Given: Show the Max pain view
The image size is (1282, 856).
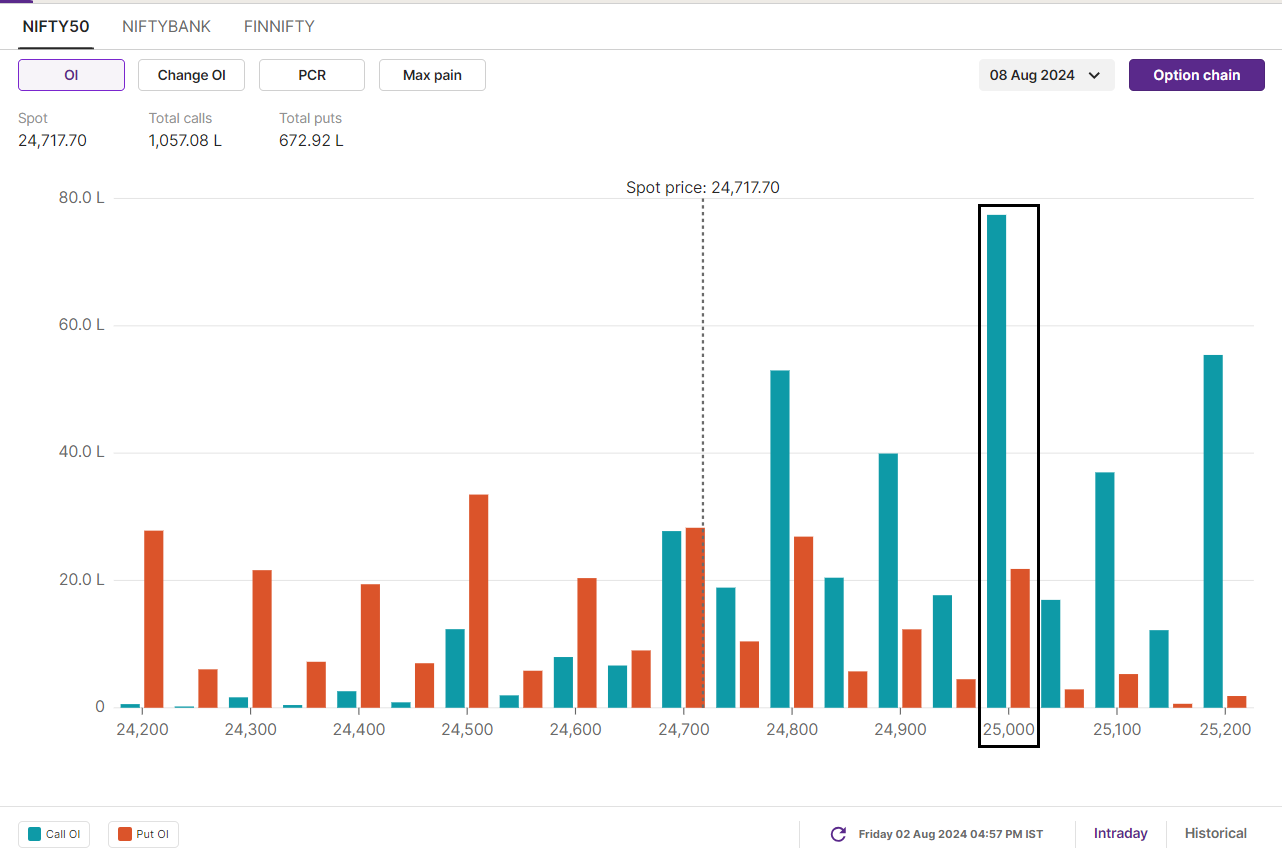Looking at the screenshot, I should (432, 75).
